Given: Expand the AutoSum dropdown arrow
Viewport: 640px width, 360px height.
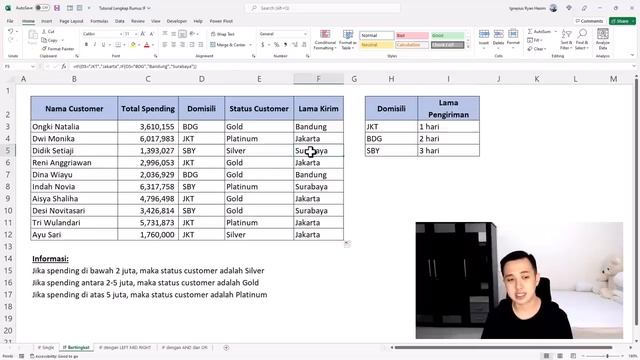Looking at the screenshot, I should 556,31.
